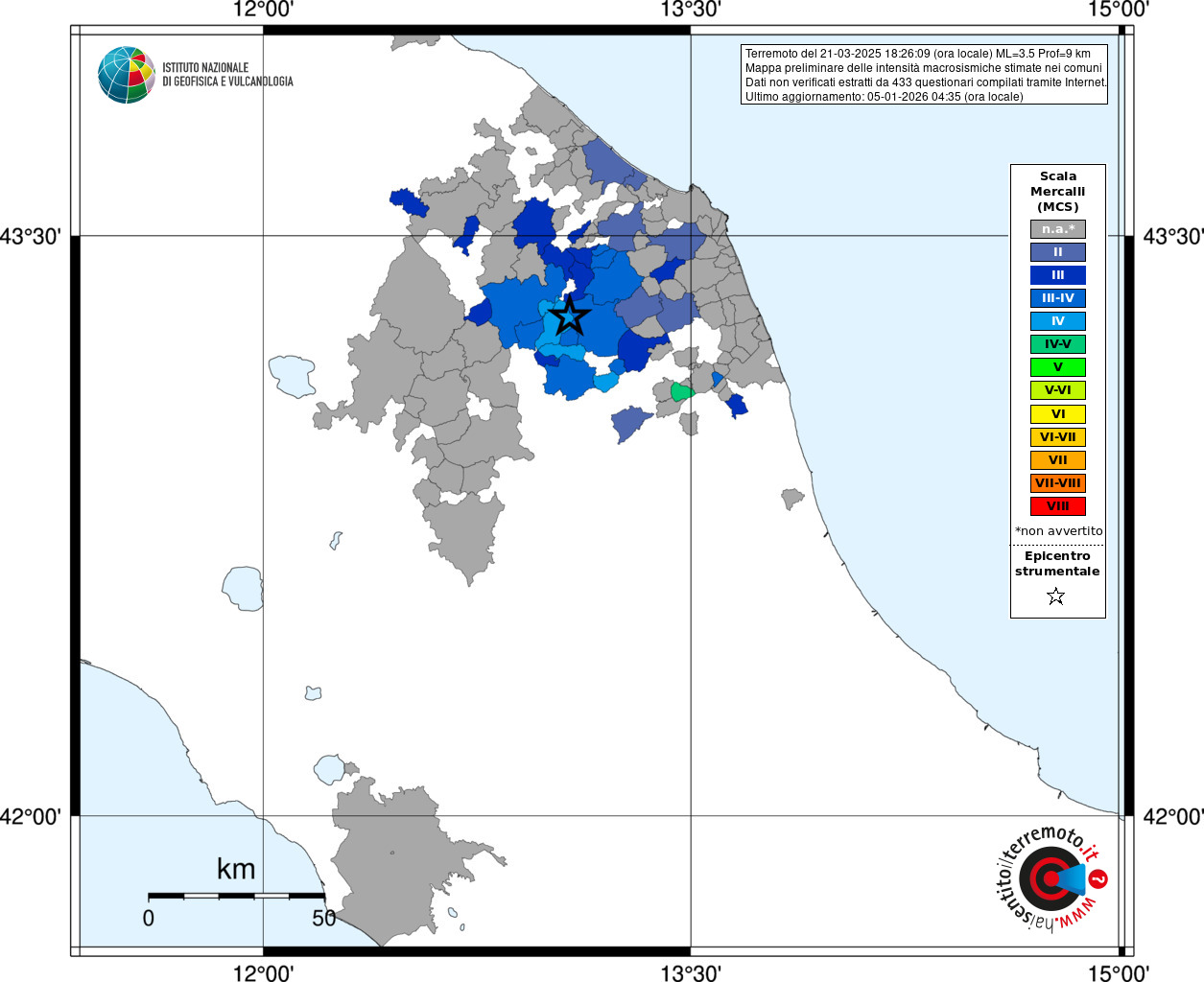Click the 'Scala Mercalli (MCS)' legend title
This screenshot has width=1204, height=982.
click(1057, 192)
